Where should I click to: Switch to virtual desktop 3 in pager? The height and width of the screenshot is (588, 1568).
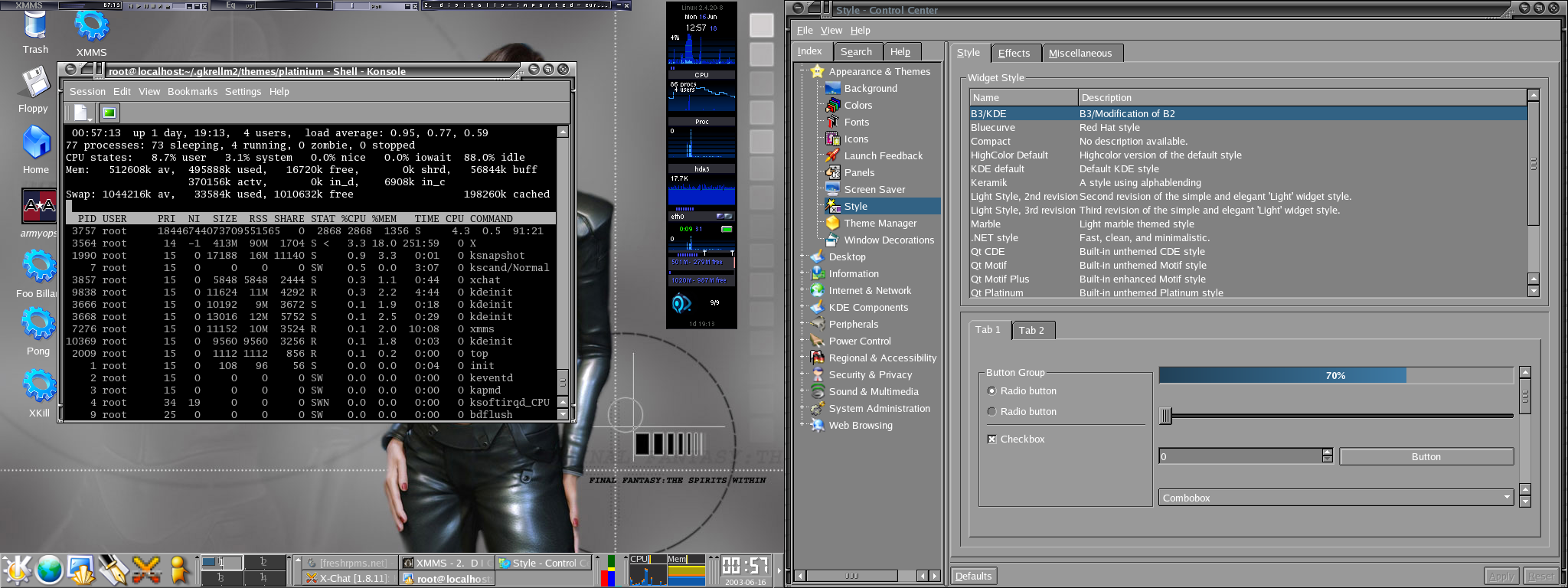click(x=220, y=578)
